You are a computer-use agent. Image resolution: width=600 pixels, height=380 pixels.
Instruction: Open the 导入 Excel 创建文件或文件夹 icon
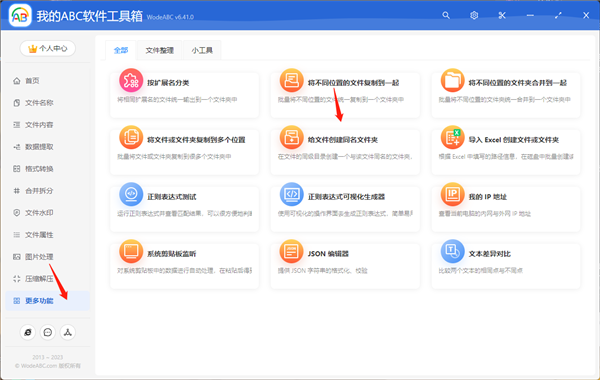point(452,137)
